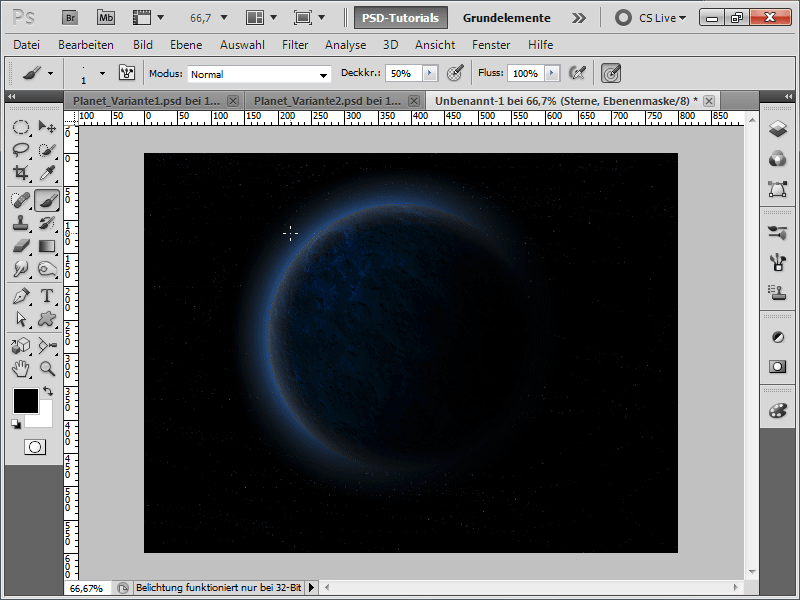Activate the Grundelemente workspace button

pos(507,18)
